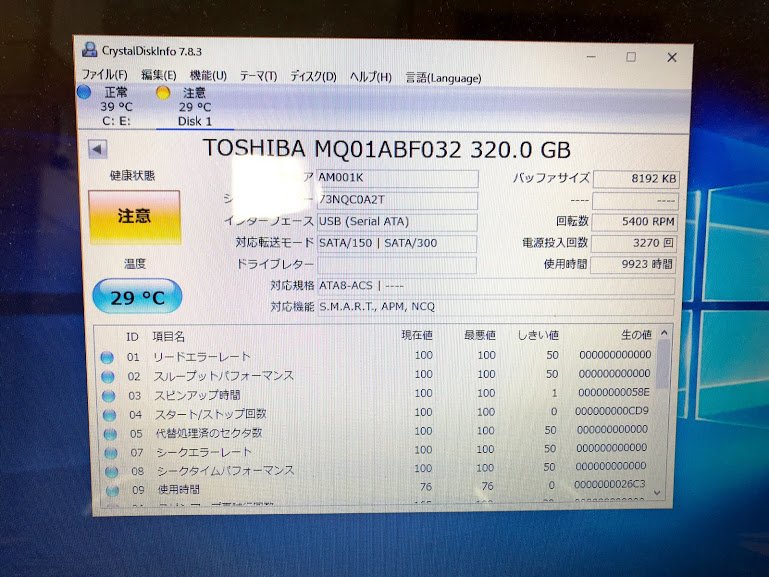Click the status dot of attribute 08

(x=112, y=472)
